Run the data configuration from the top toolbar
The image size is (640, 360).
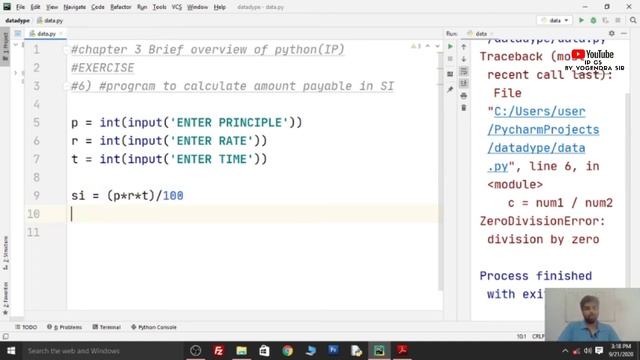[x=581, y=20]
